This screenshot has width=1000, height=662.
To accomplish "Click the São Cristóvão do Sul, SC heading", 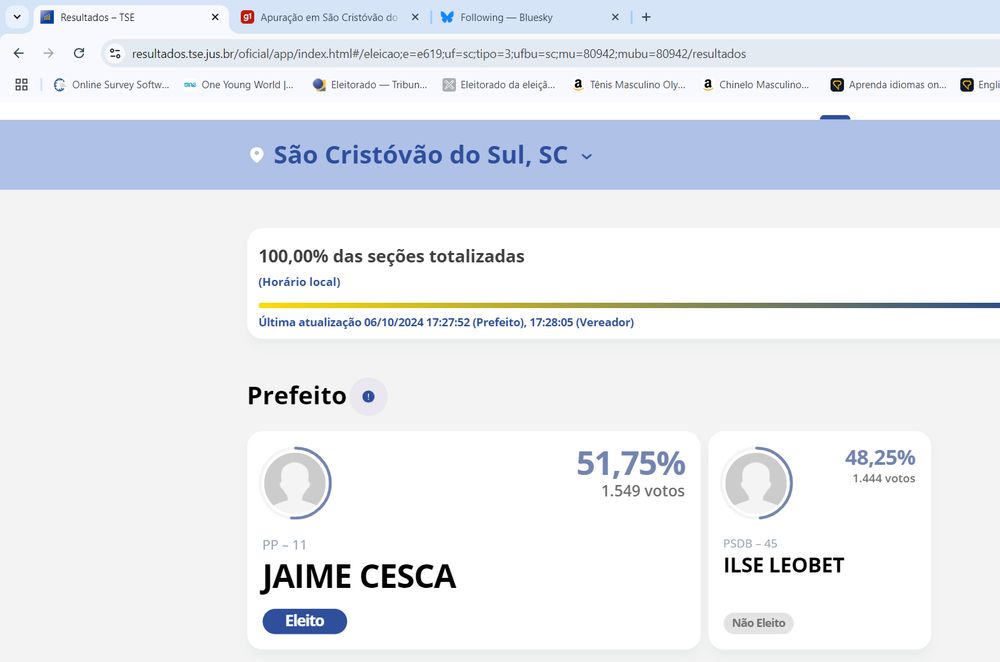I will (420, 155).
